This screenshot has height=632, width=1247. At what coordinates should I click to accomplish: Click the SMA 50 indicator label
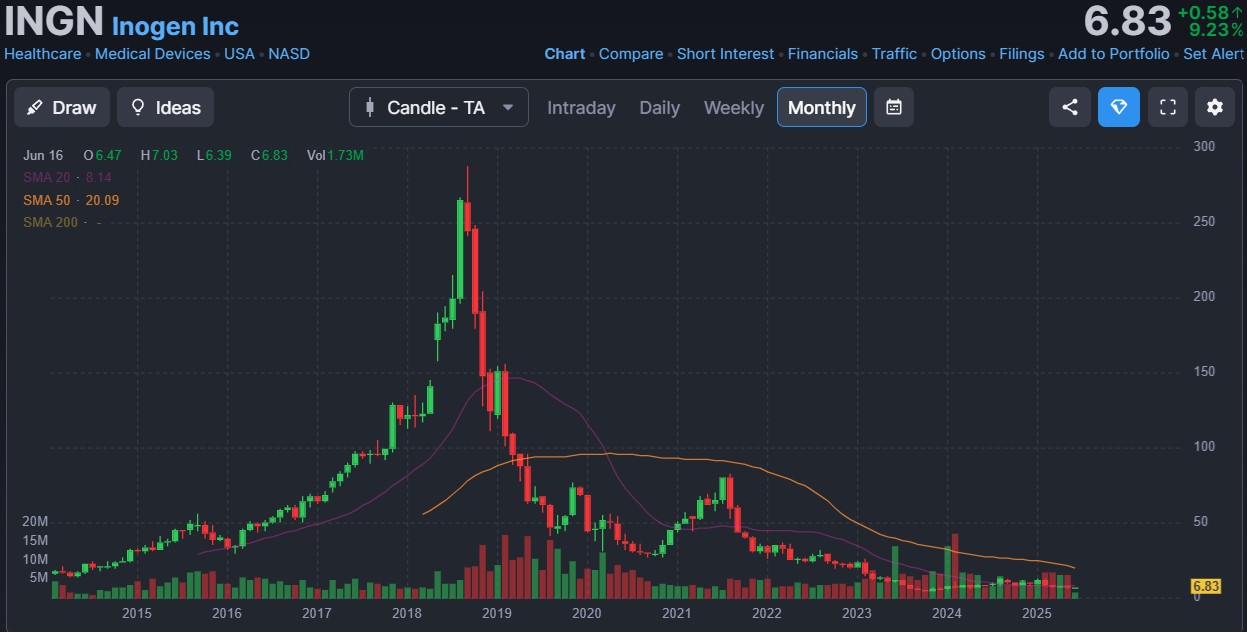(46, 200)
